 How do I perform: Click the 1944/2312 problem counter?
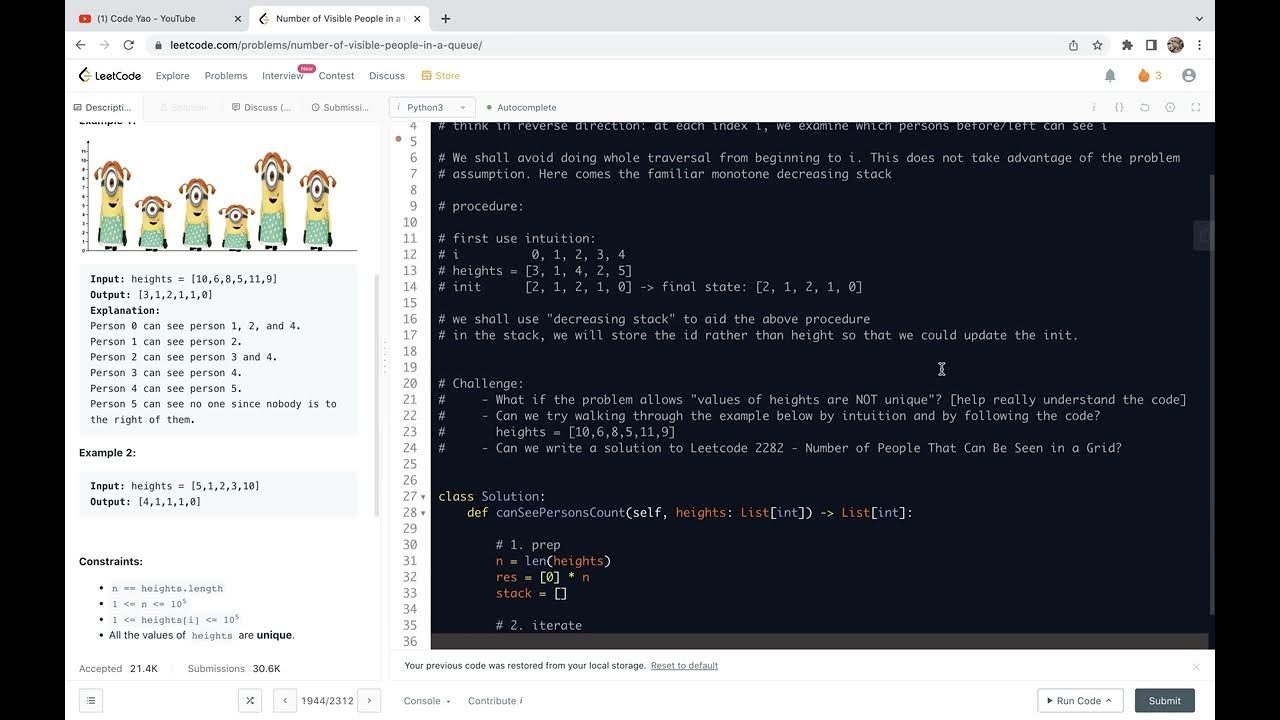pos(327,701)
